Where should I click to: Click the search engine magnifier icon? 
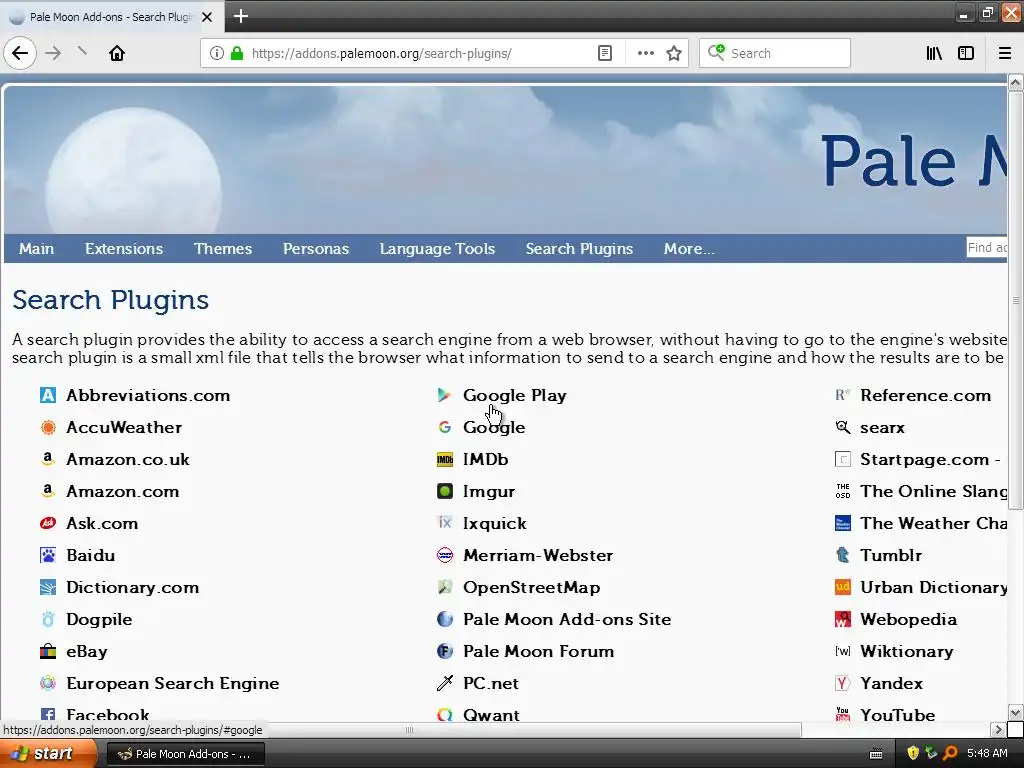point(716,53)
